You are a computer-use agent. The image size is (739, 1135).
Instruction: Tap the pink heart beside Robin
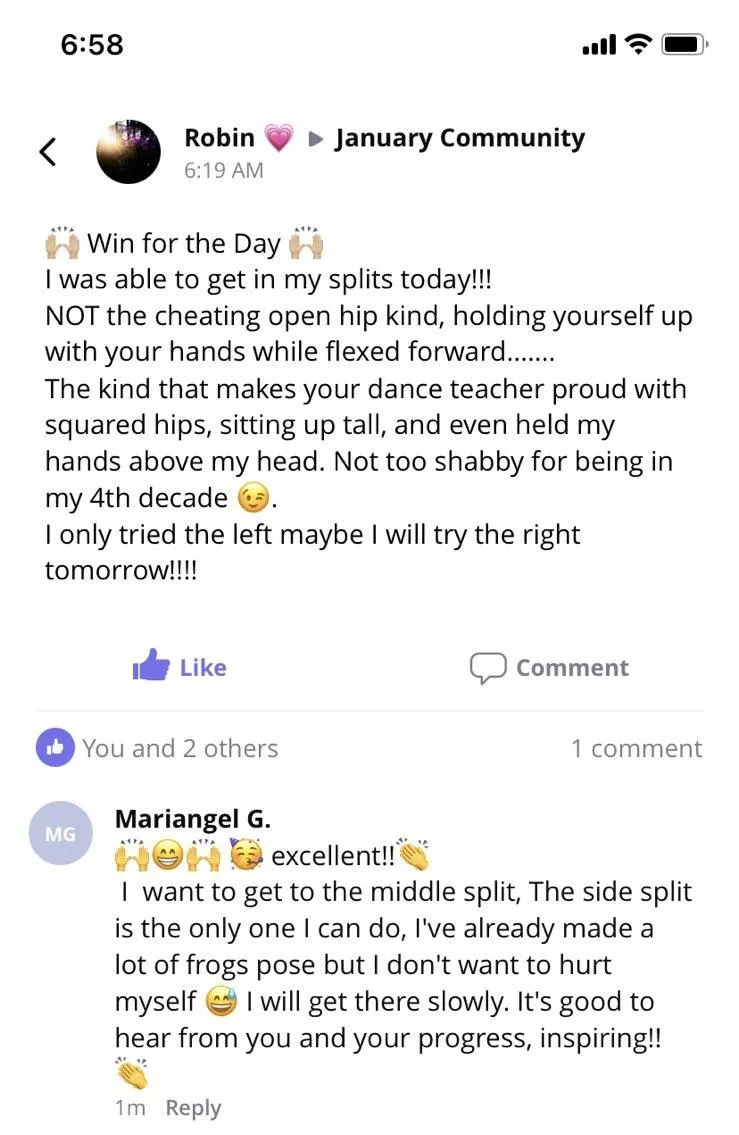279,138
